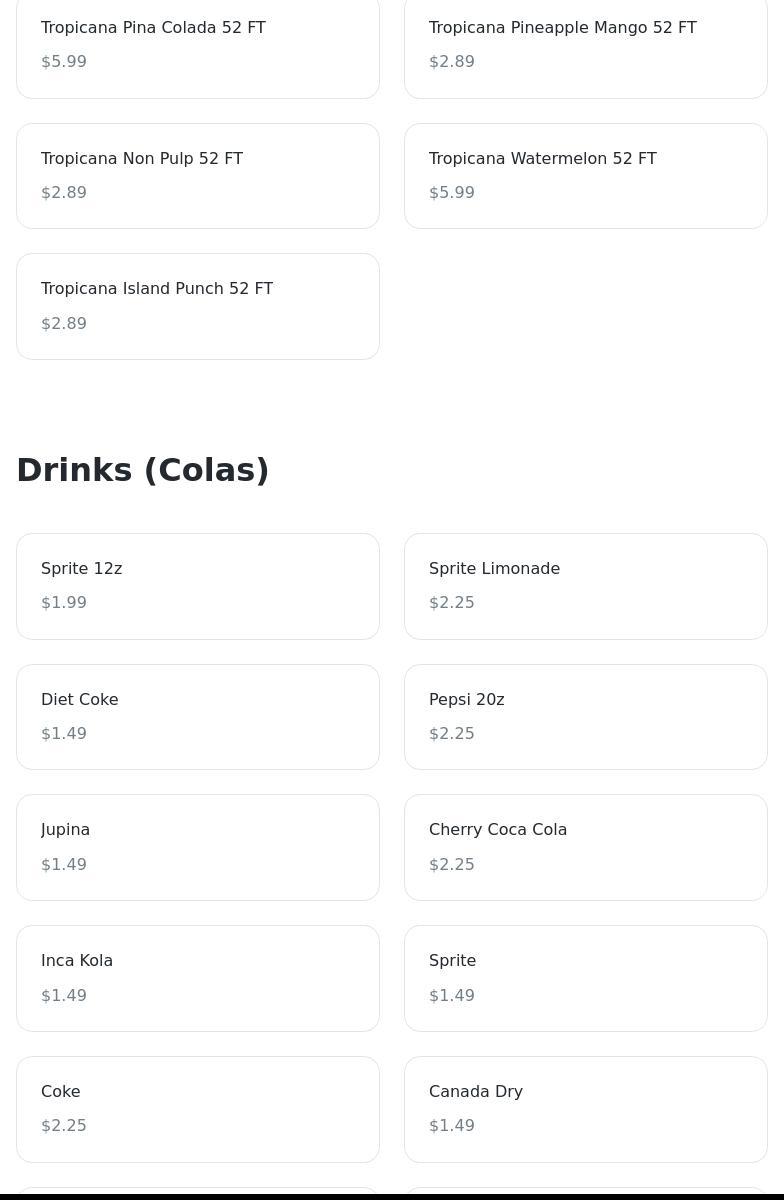Click the $2.25 price under Sprite Limonade

tap(452, 603)
